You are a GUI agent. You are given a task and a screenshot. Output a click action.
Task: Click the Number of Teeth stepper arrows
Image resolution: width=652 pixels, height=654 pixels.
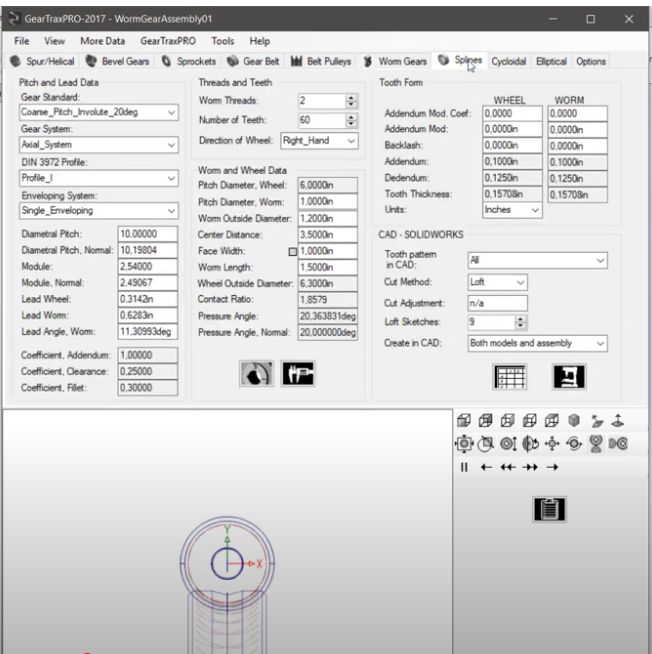coord(351,120)
